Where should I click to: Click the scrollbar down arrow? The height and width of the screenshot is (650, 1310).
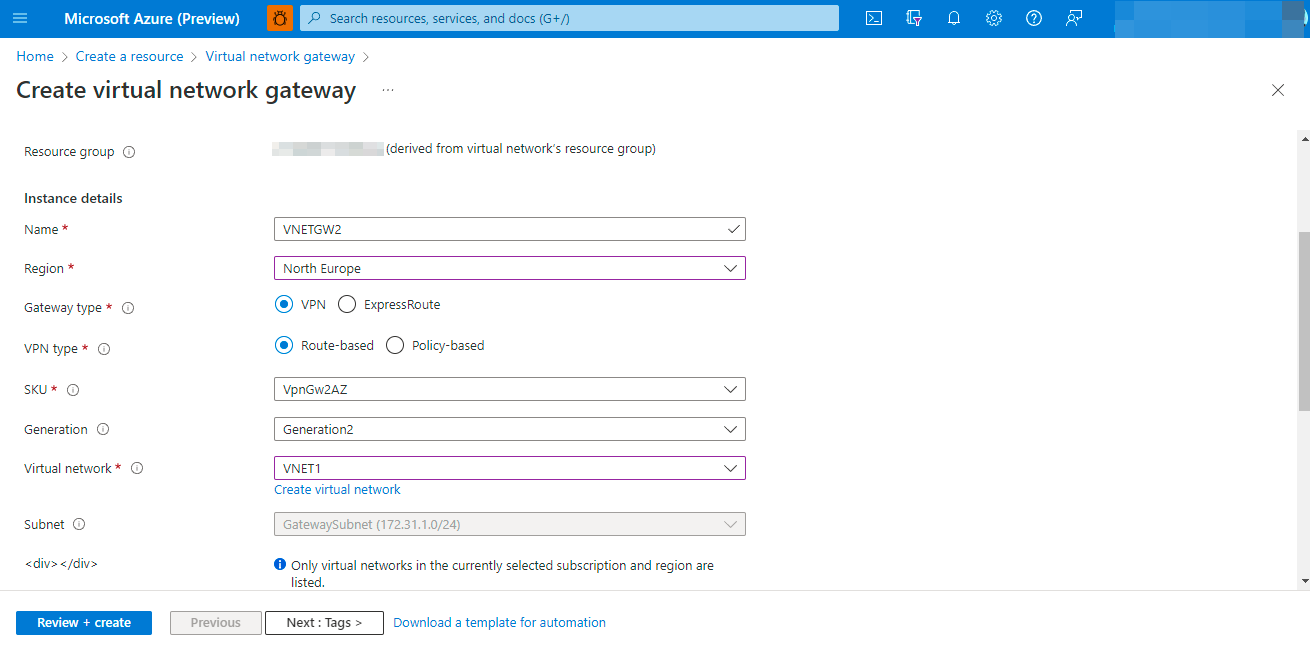[x=1303, y=581]
